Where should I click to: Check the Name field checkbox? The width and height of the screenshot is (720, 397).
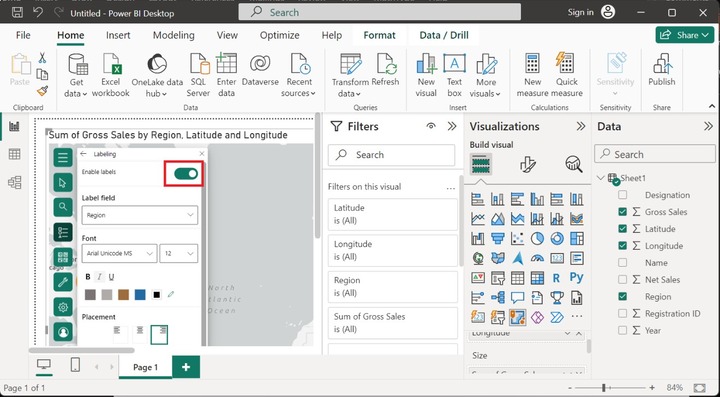tap(622, 263)
